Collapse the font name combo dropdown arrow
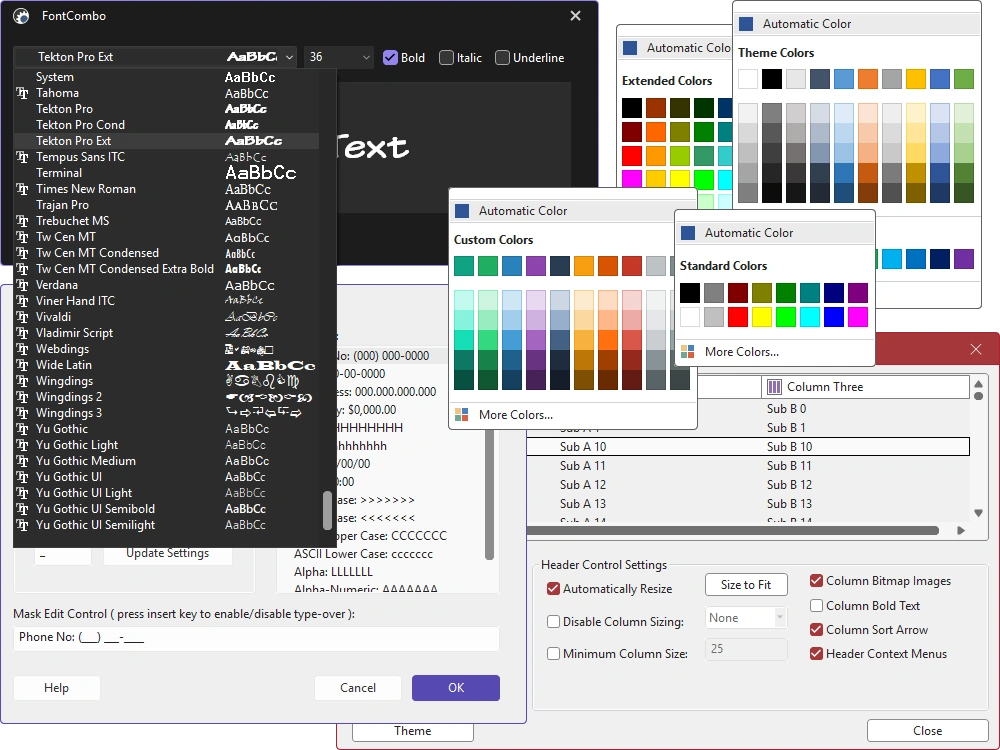The width and height of the screenshot is (1000, 750). 289,57
